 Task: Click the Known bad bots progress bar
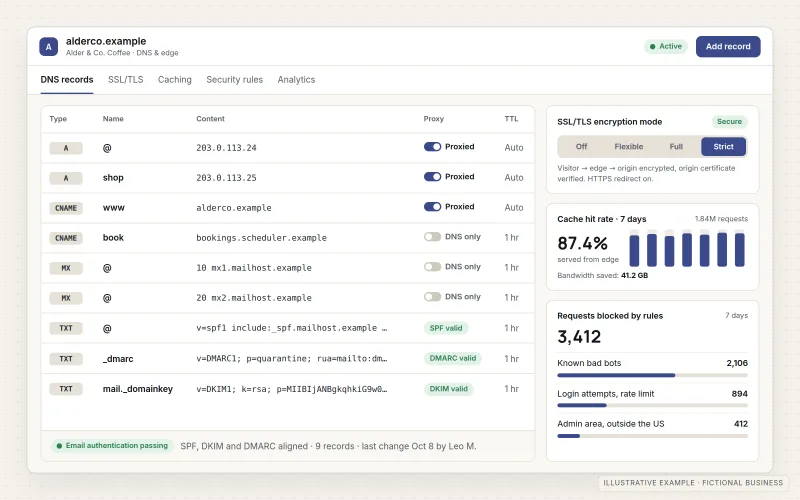coord(652,375)
